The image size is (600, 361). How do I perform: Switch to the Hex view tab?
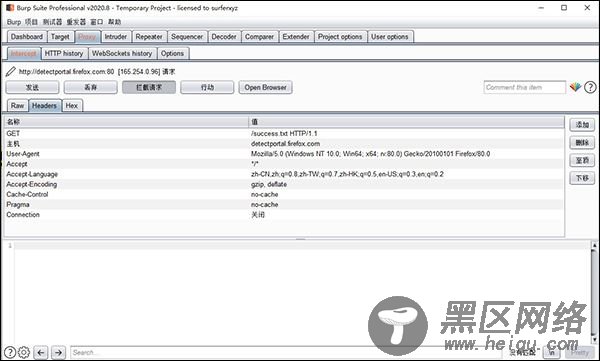click(72, 106)
